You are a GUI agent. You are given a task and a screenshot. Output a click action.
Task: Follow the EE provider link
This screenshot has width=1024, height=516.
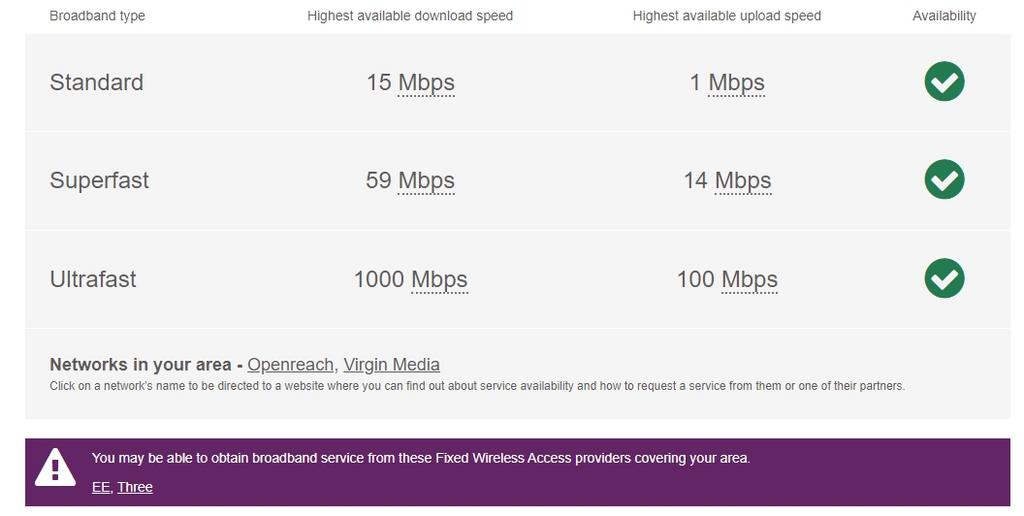100,487
